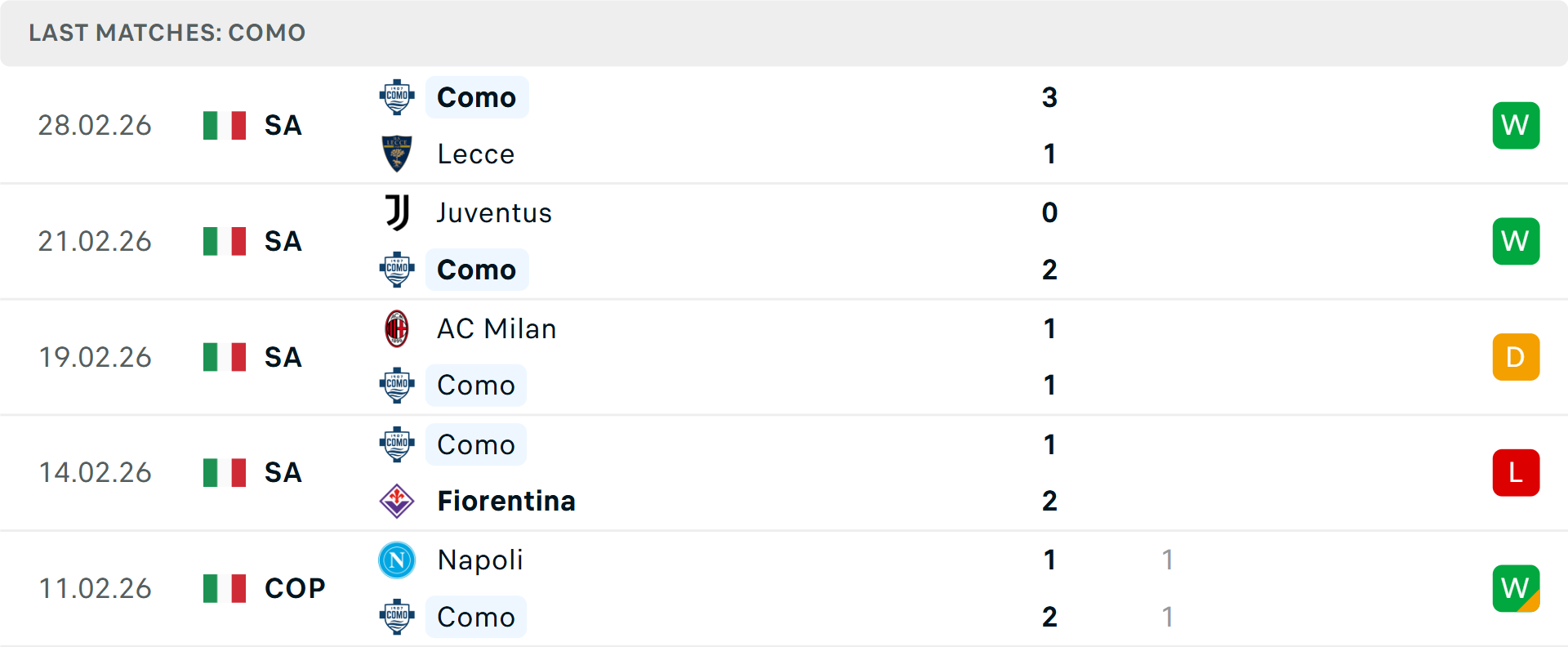The width and height of the screenshot is (1568, 647).
Task: Click the Fiorentina crest icon
Action: 397,501
